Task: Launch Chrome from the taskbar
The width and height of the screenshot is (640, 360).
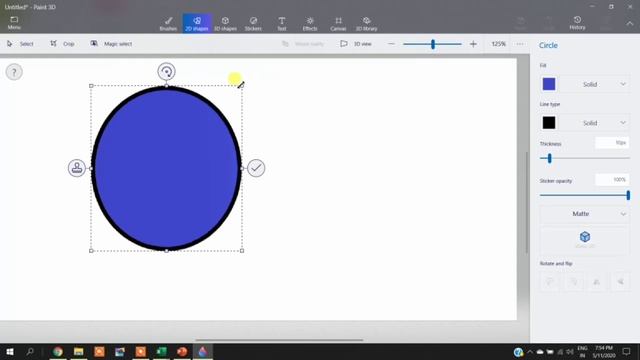Action: (58, 351)
